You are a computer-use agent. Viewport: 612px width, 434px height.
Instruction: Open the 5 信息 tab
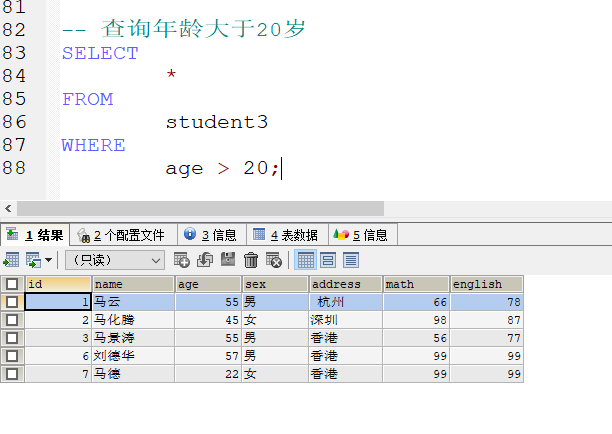(x=363, y=235)
